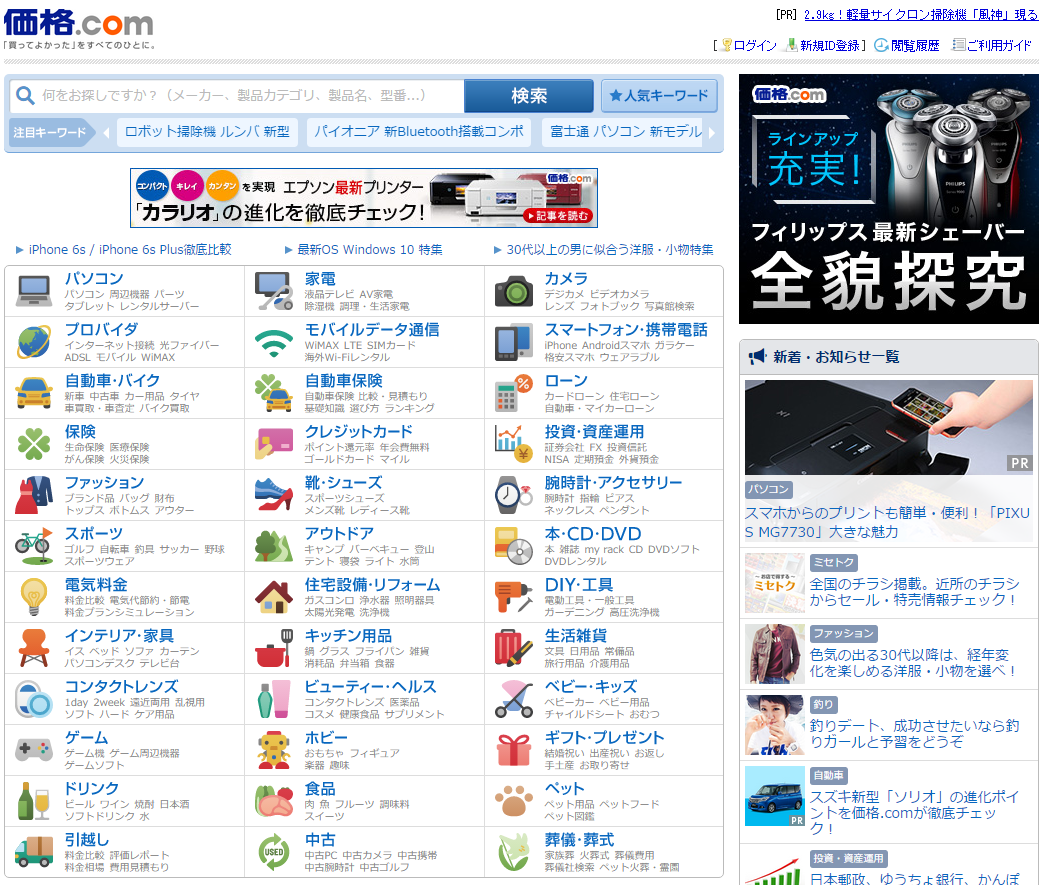Click the laptop icon beside パソコン
This screenshot has width=1039, height=885.
34,291
